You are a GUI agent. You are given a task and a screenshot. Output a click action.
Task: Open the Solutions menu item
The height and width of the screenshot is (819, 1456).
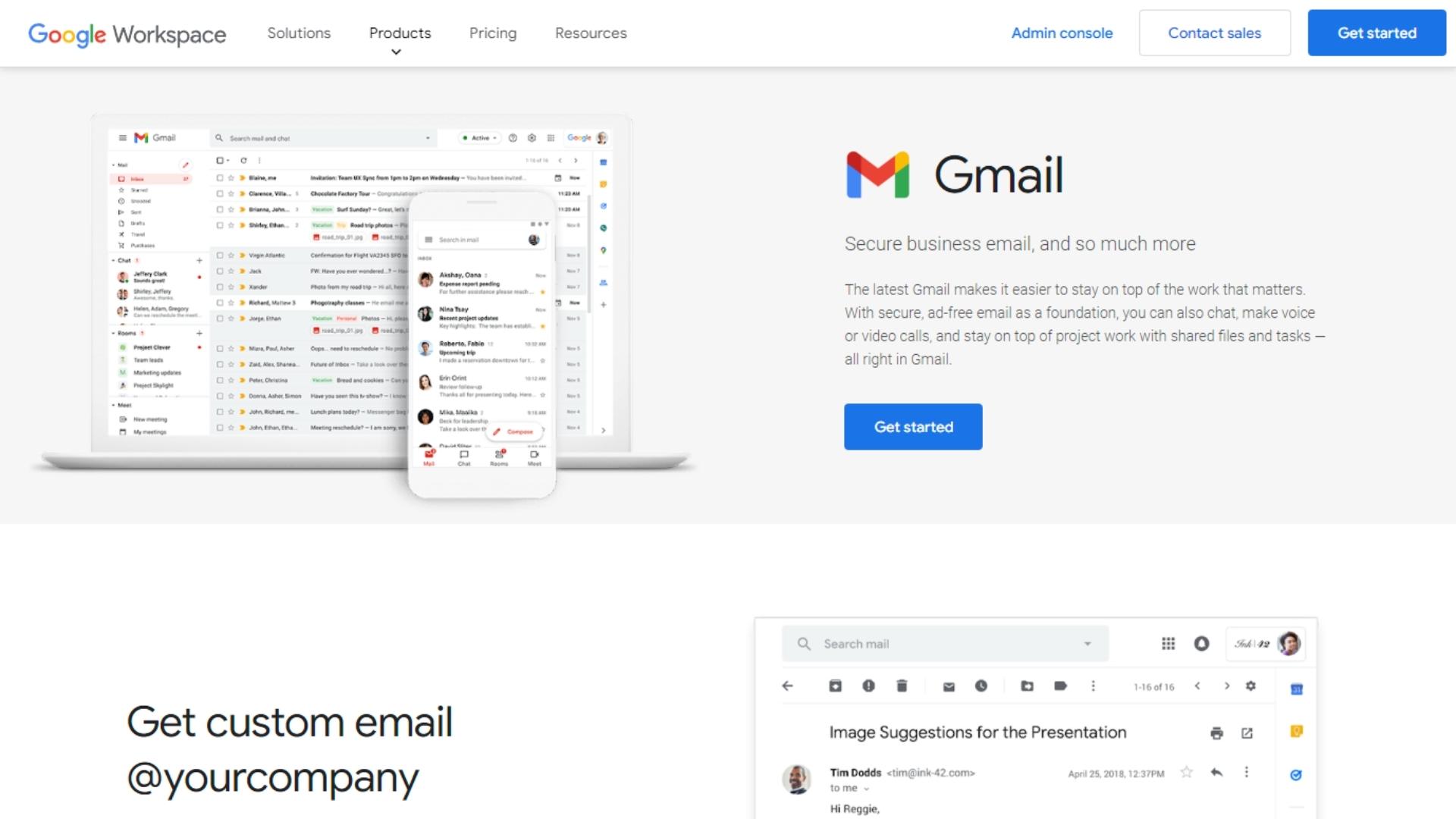(x=299, y=33)
